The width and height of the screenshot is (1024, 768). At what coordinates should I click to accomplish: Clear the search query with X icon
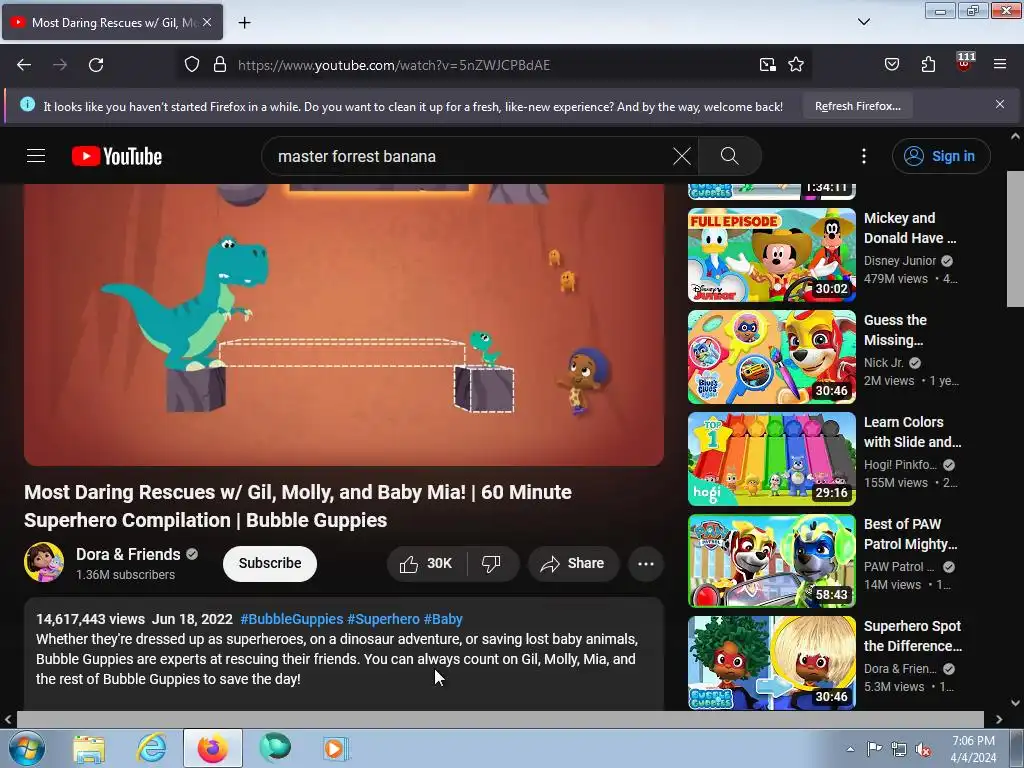(x=682, y=156)
